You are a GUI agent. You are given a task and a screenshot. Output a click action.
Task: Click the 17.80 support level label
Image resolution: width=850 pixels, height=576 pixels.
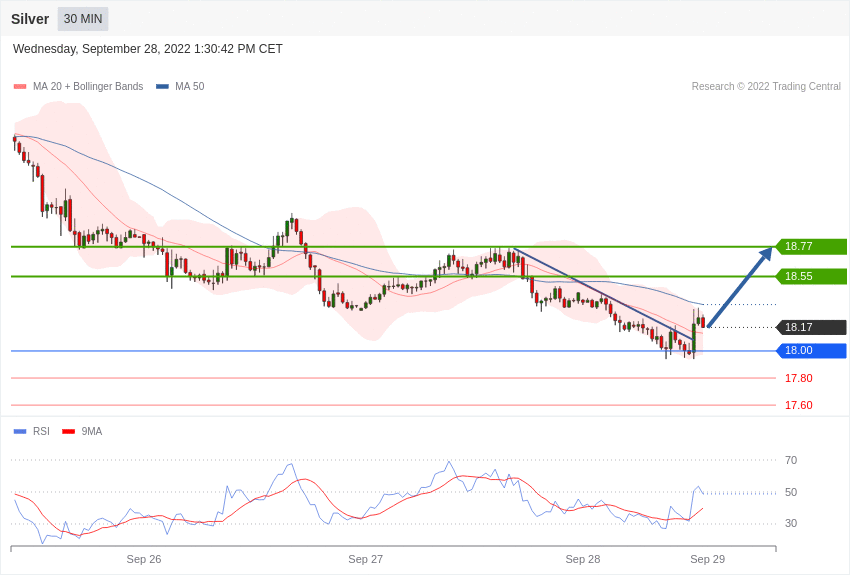click(x=798, y=378)
